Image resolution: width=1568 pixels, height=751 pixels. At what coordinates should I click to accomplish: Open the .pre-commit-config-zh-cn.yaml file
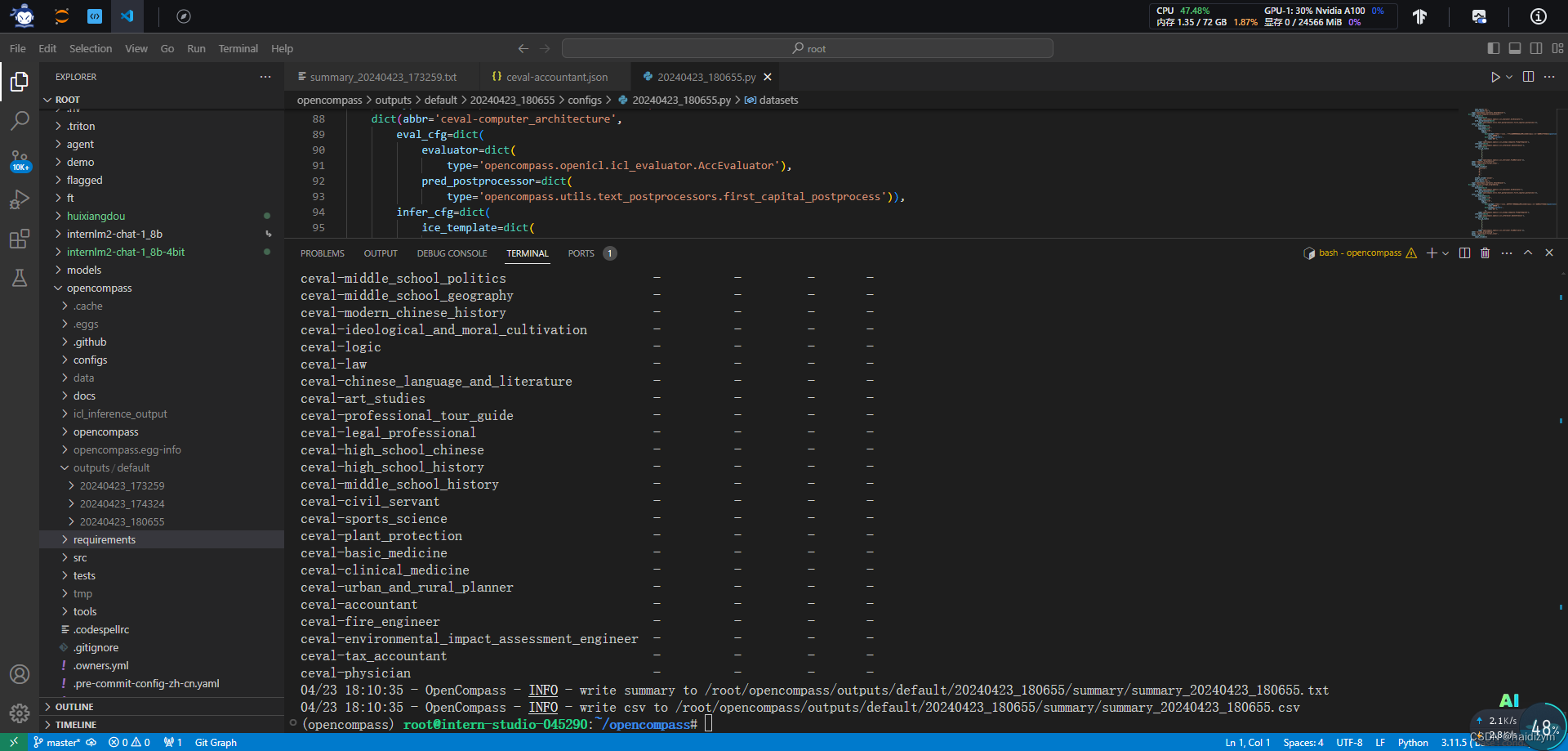[146, 683]
